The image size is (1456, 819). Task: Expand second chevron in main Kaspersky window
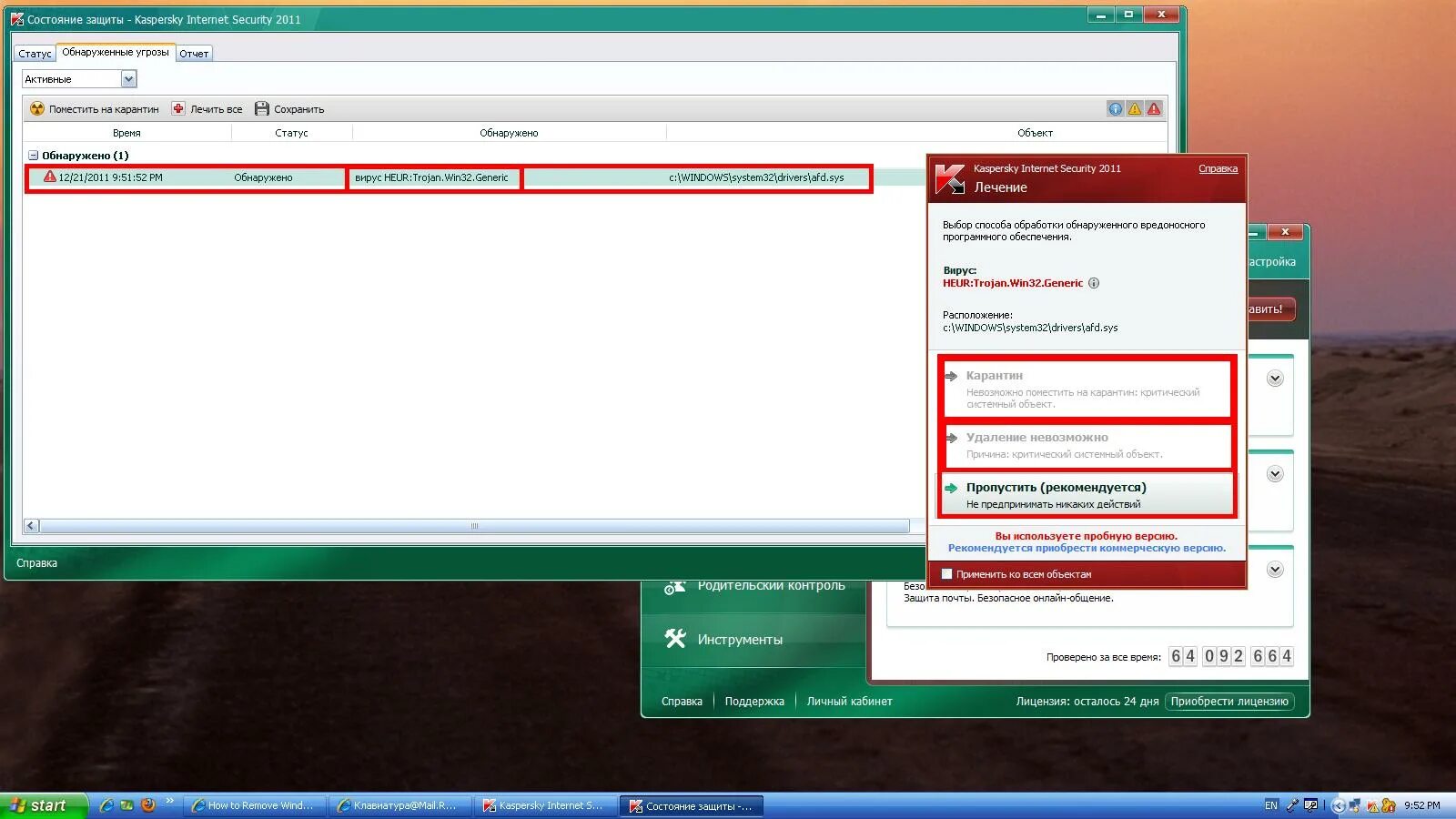[x=1275, y=474]
